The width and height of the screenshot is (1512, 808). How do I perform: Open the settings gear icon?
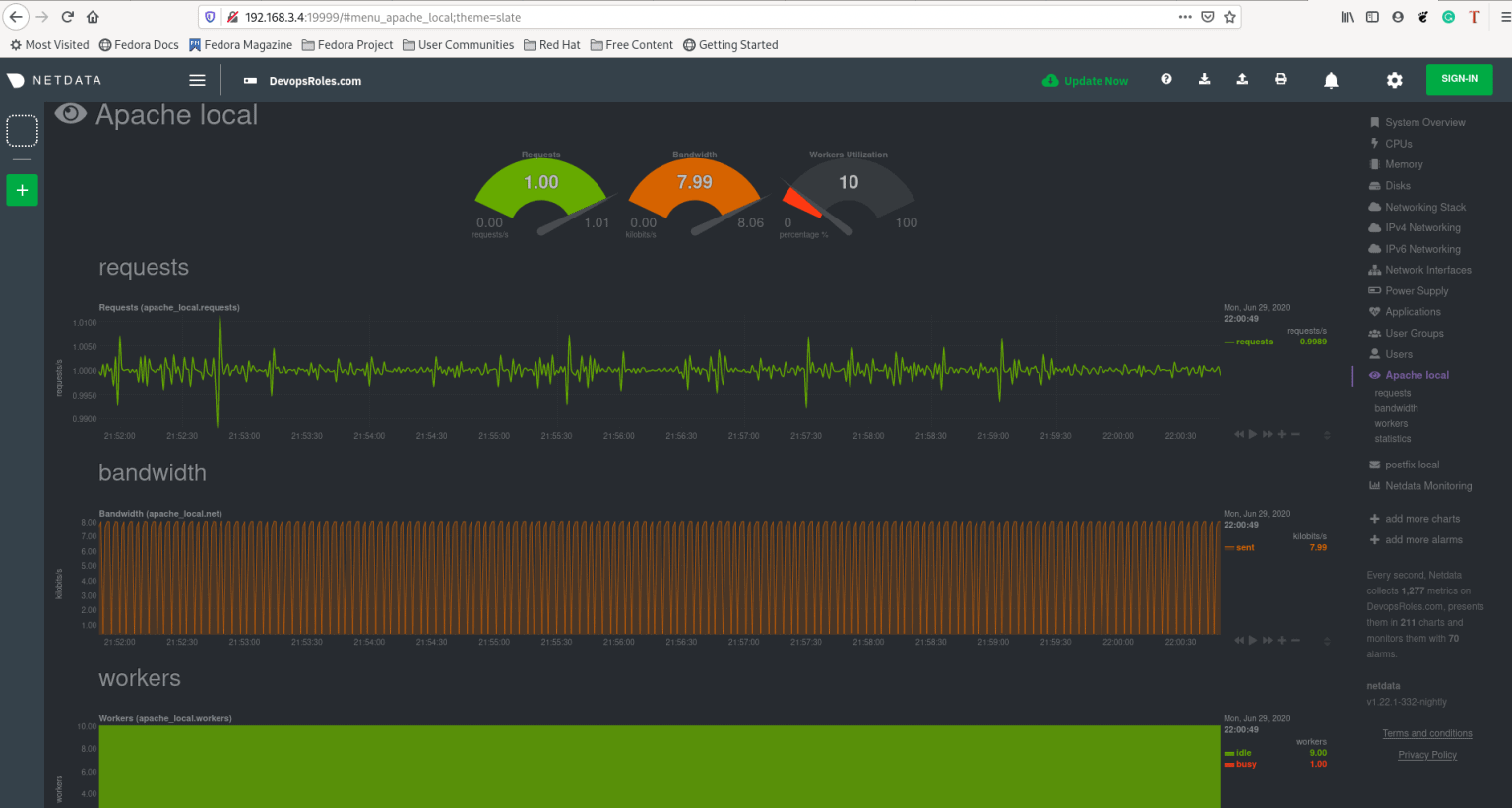point(1394,81)
